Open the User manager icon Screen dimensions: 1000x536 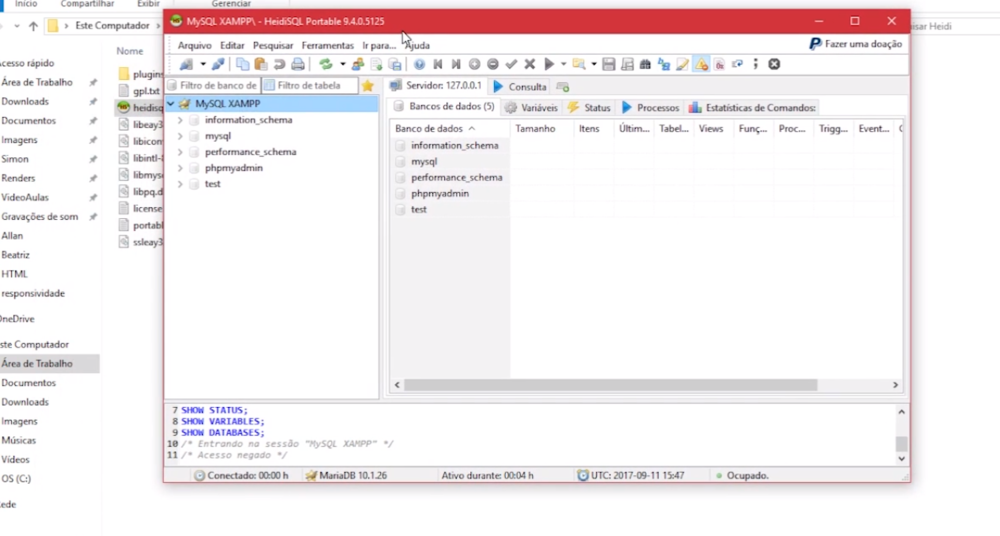tap(358, 64)
